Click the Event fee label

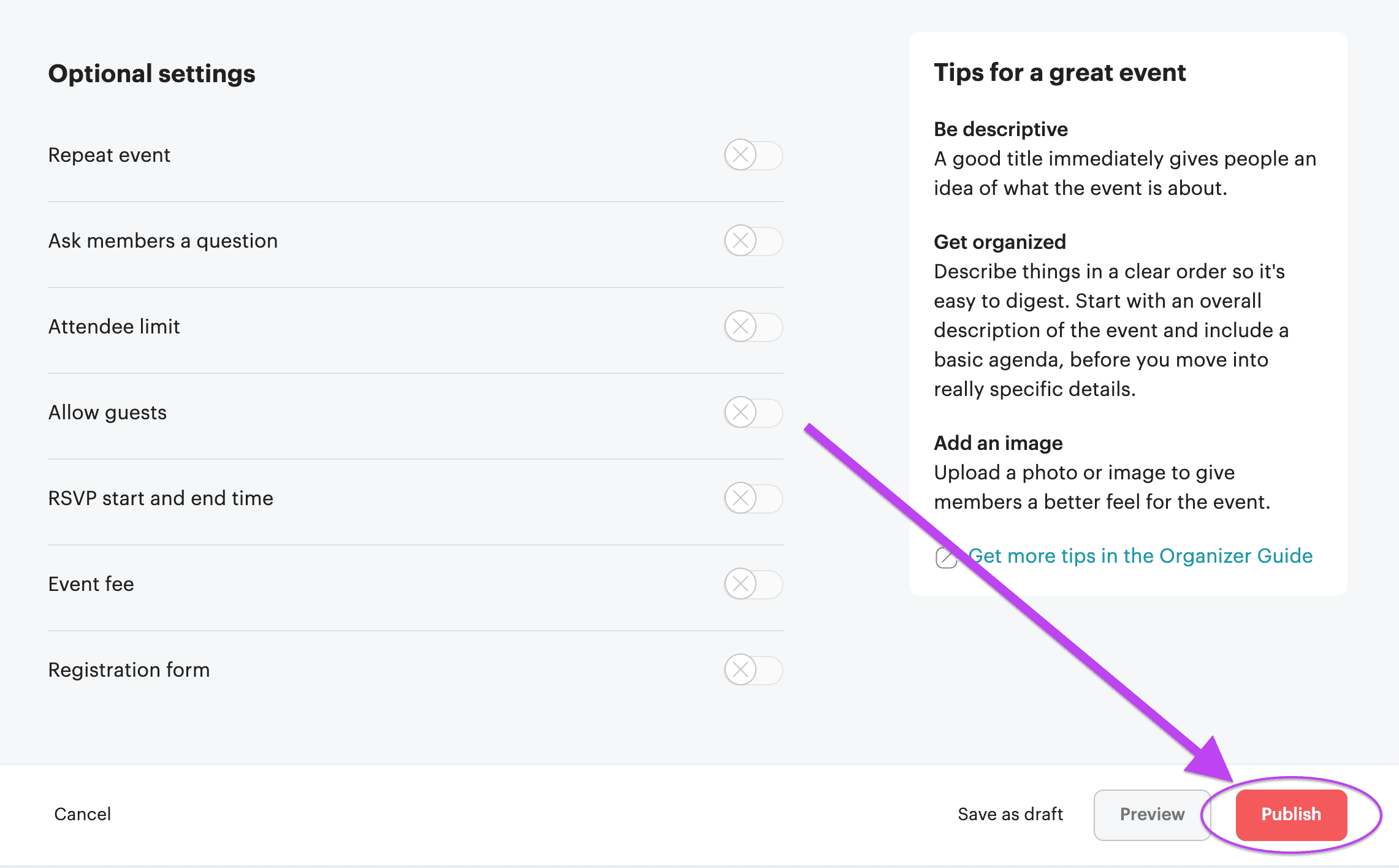91,584
